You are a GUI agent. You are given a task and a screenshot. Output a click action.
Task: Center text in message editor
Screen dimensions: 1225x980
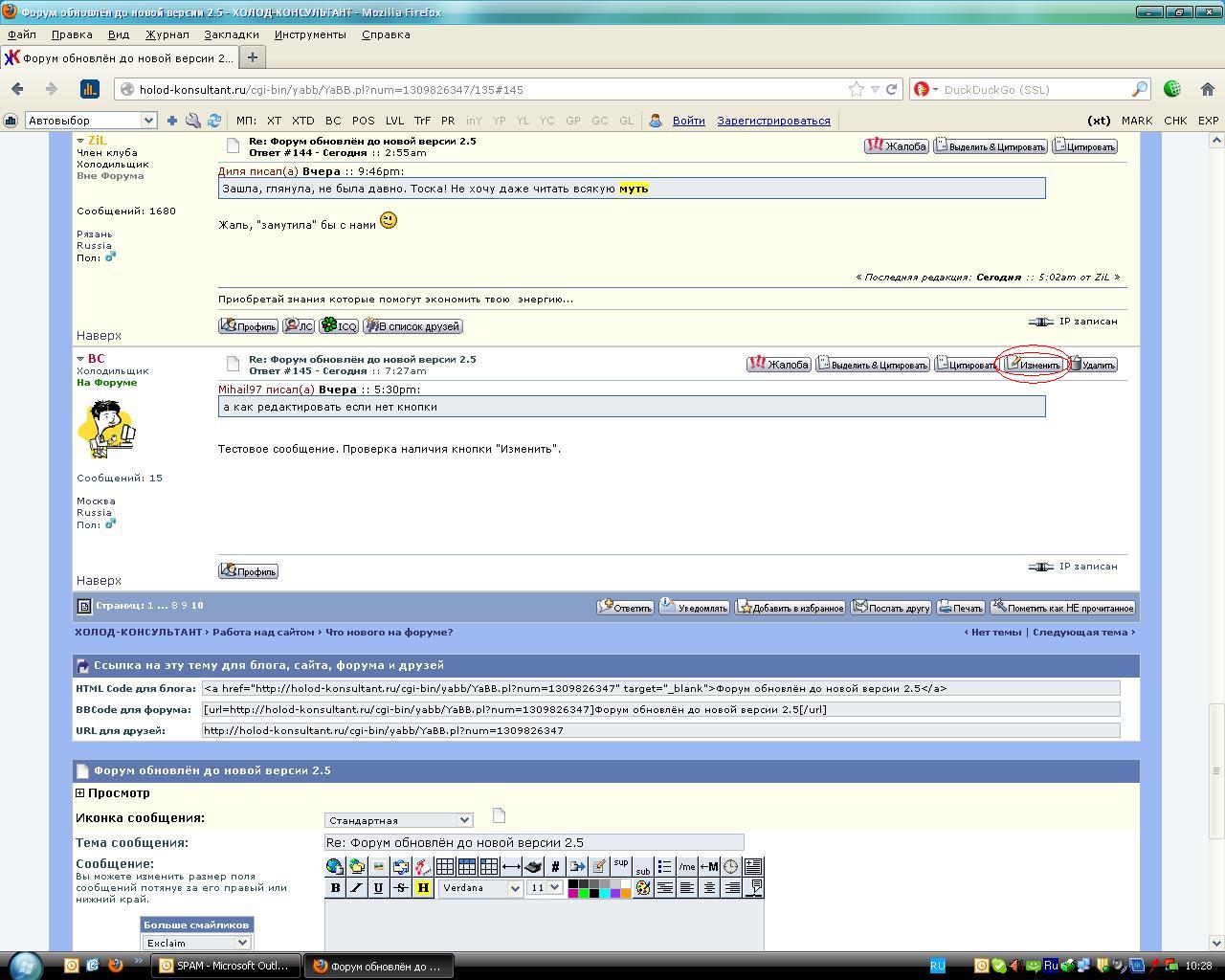coord(709,888)
